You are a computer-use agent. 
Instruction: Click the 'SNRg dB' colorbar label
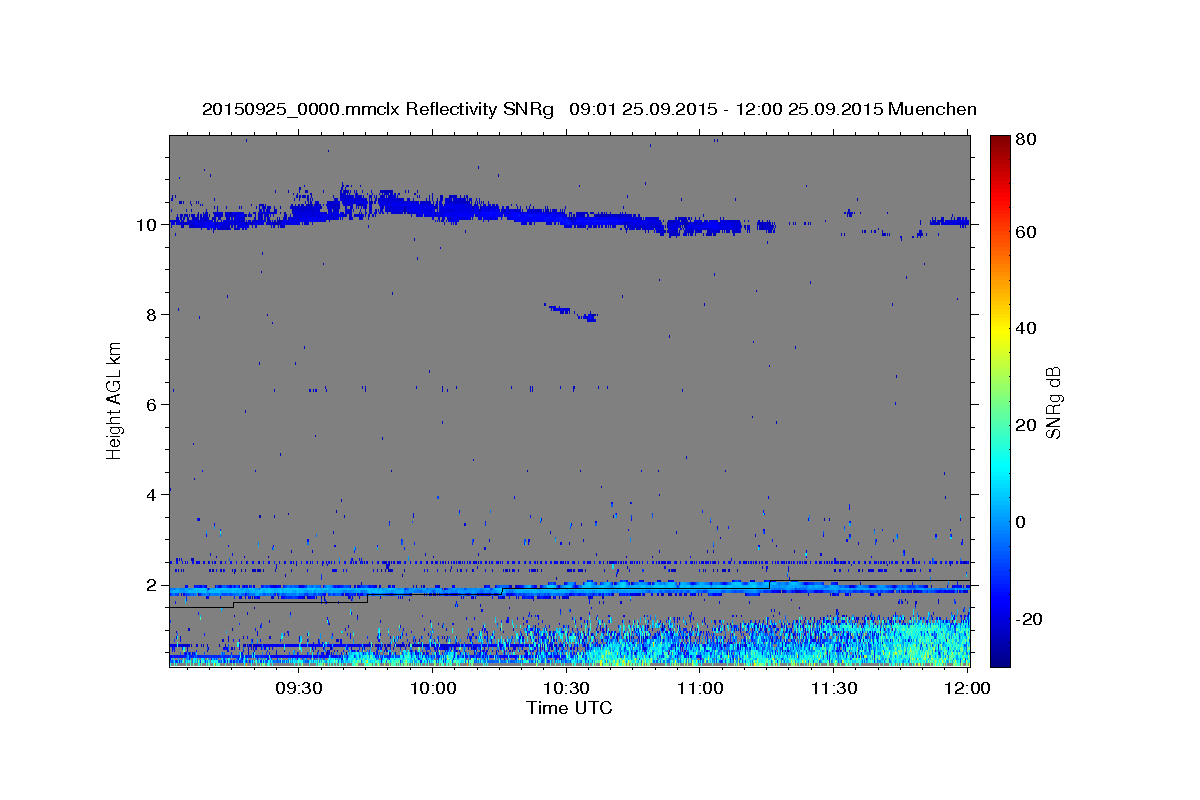pyautogui.click(x=1052, y=403)
